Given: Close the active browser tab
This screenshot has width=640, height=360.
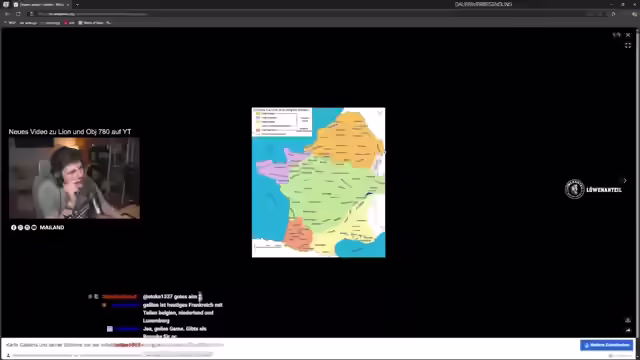Looking at the screenshot, I should click(68, 4).
